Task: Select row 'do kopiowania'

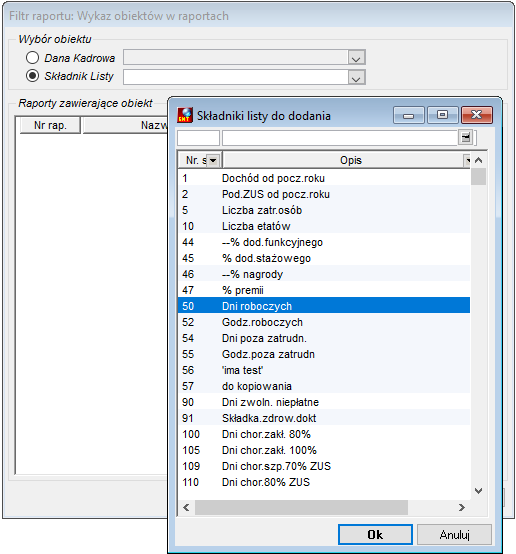Action: point(324,386)
